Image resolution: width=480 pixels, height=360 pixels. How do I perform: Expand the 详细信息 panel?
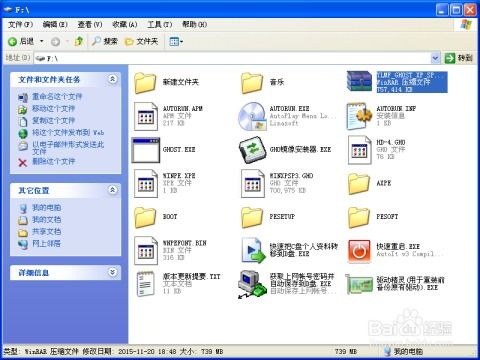tap(113, 272)
